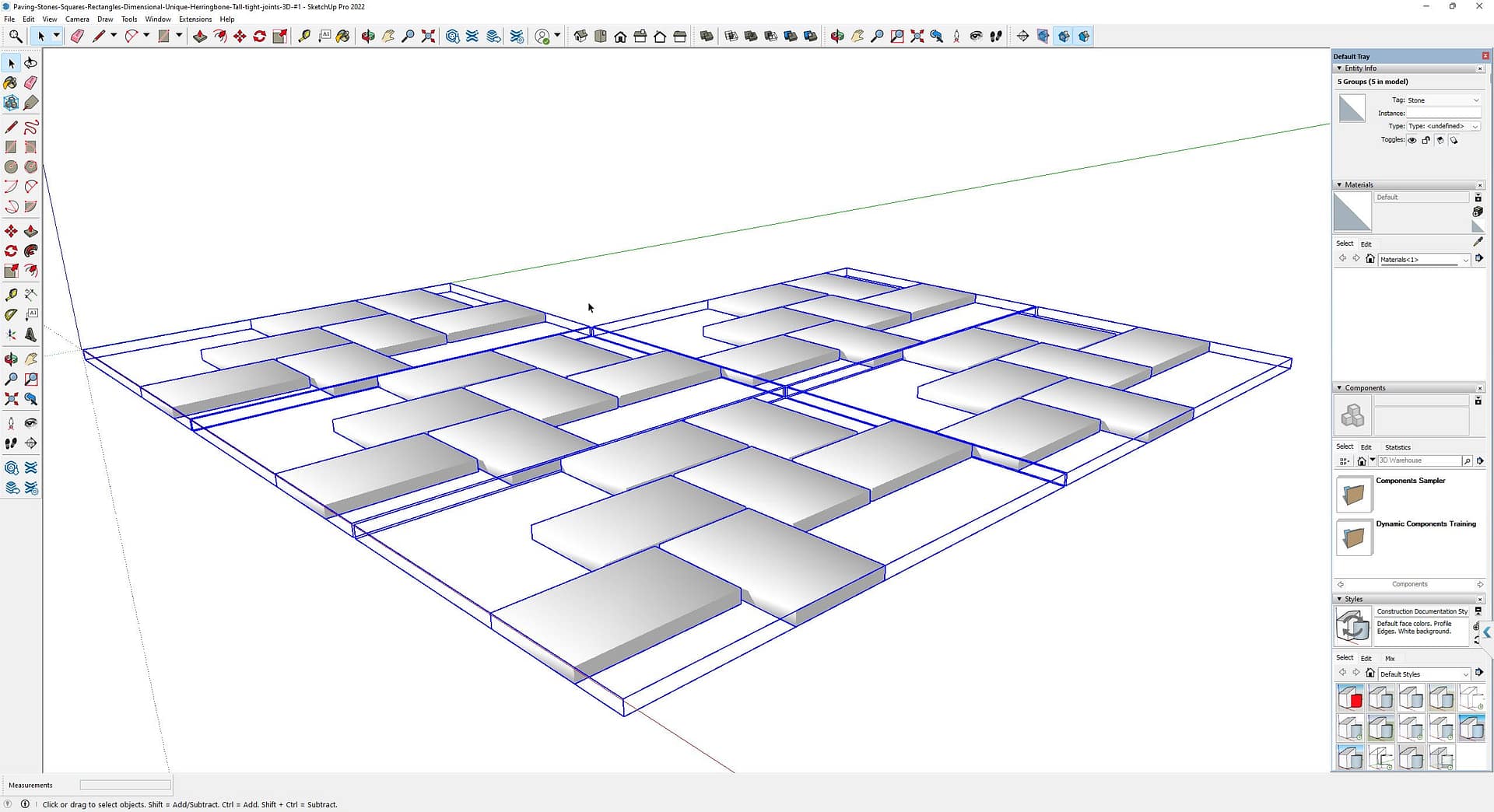Open the Statistics tab in Components
The height and width of the screenshot is (812, 1494).
[x=1398, y=447]
